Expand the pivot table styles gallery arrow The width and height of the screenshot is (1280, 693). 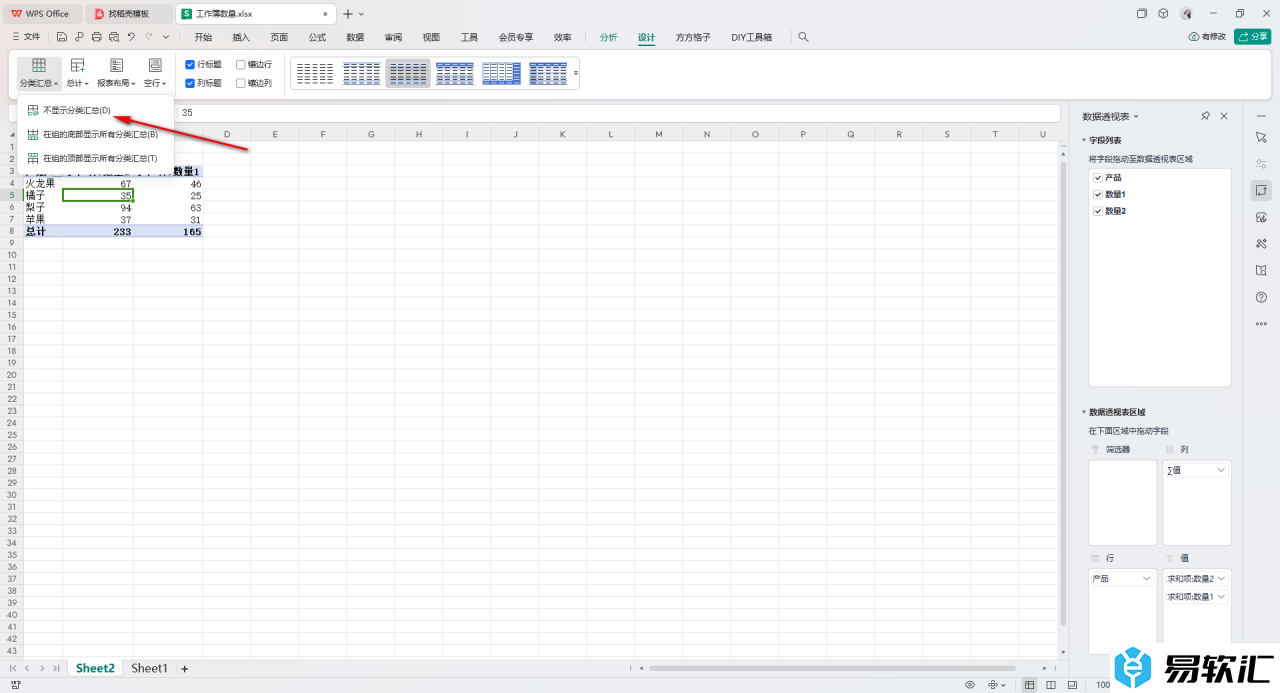[x=576, y=73]
